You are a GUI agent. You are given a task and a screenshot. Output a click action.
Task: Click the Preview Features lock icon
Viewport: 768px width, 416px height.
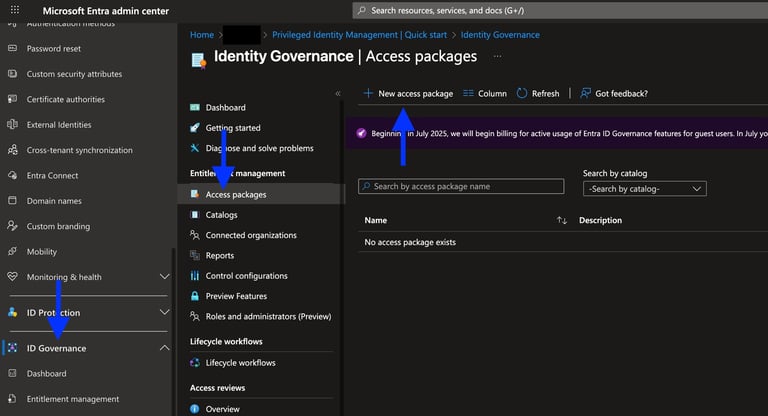tap(194, 296)
